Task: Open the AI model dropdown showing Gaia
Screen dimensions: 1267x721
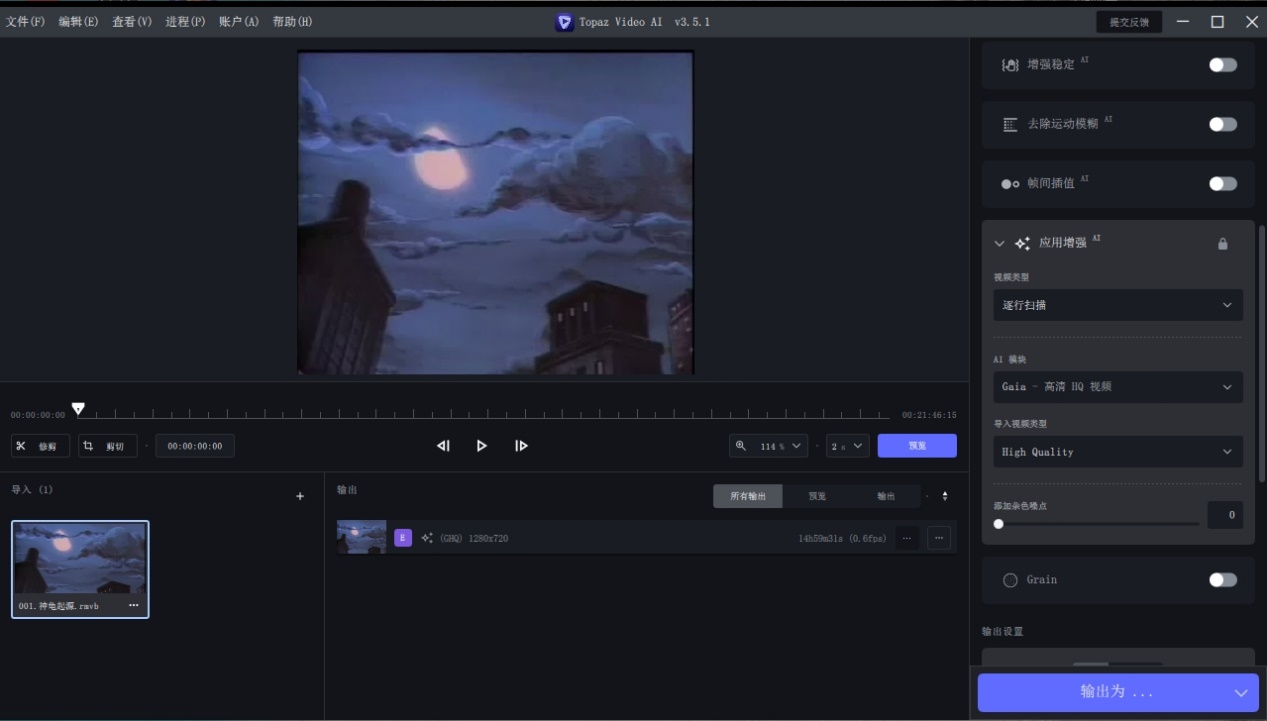Action: (x=1118, y=387)
